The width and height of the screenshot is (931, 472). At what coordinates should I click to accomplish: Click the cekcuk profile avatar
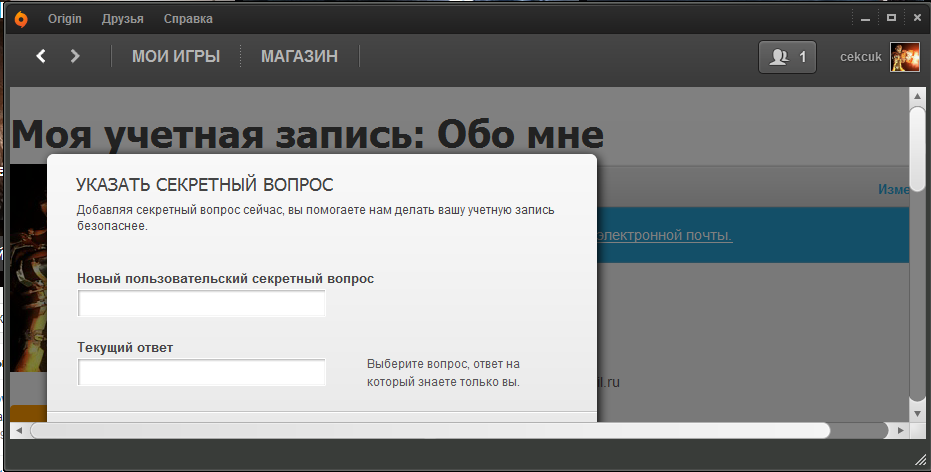point(904,57)
